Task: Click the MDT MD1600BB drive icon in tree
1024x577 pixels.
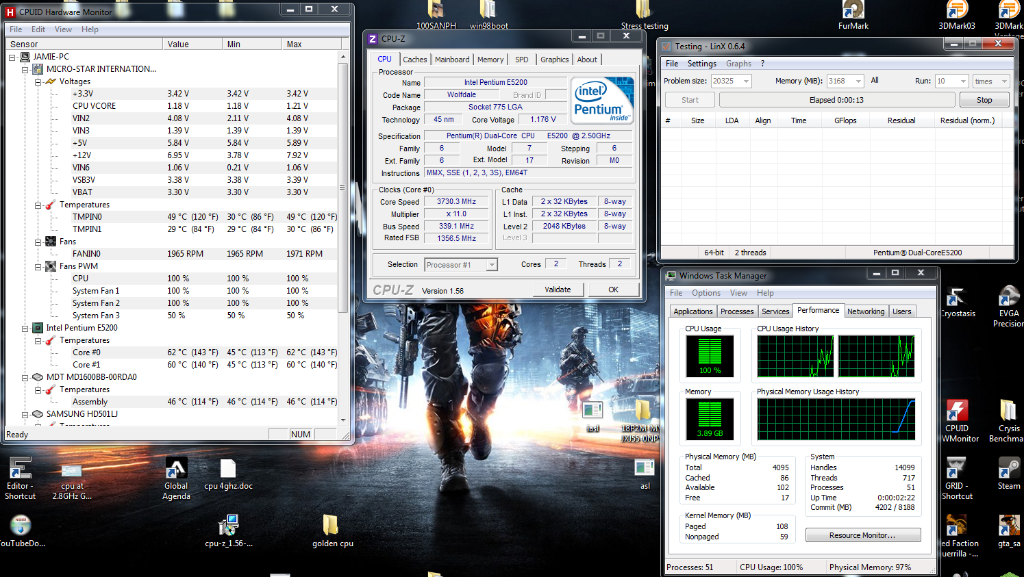Action: tap(37, 377)
